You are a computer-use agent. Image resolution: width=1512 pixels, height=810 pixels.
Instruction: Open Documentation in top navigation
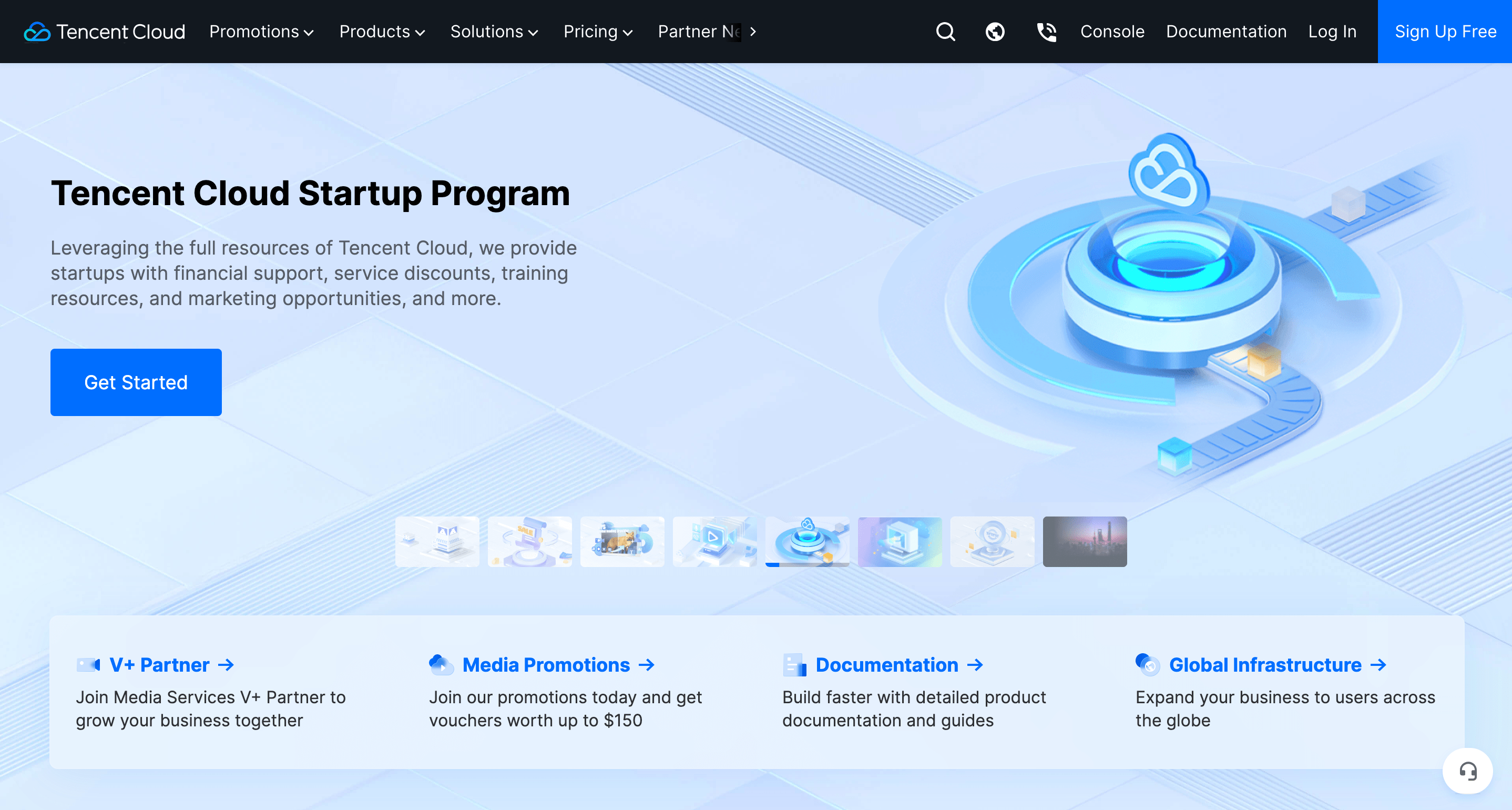point(1226,32)
